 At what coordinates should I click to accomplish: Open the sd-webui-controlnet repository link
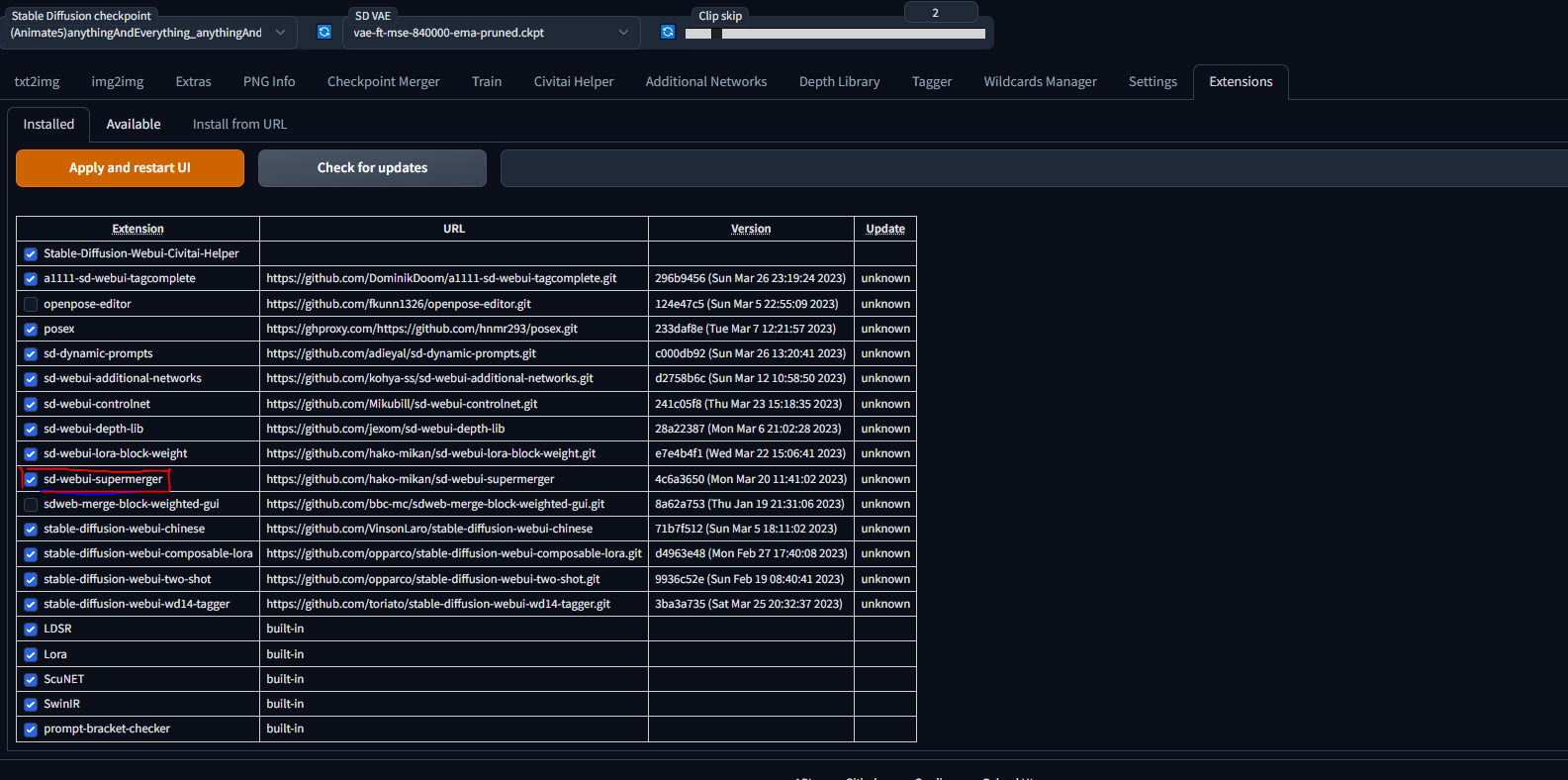click(x=402, y=405)
